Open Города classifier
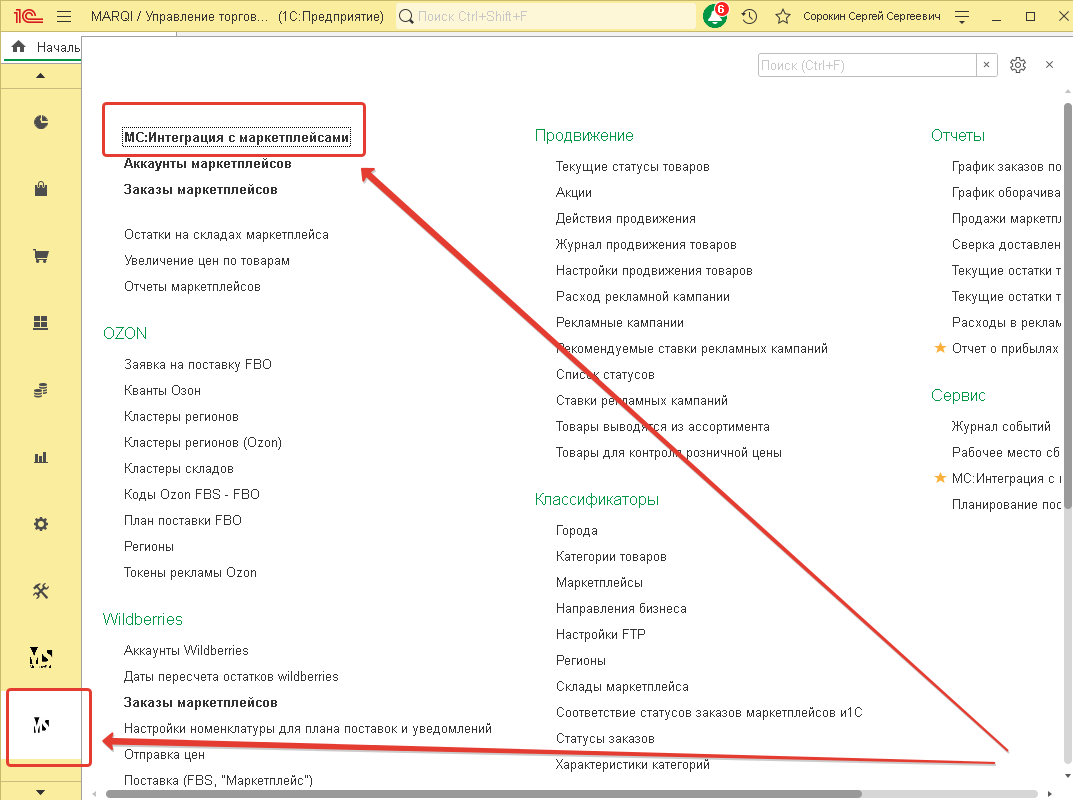This screenshot has width=1073, height=800. point(577,530)
